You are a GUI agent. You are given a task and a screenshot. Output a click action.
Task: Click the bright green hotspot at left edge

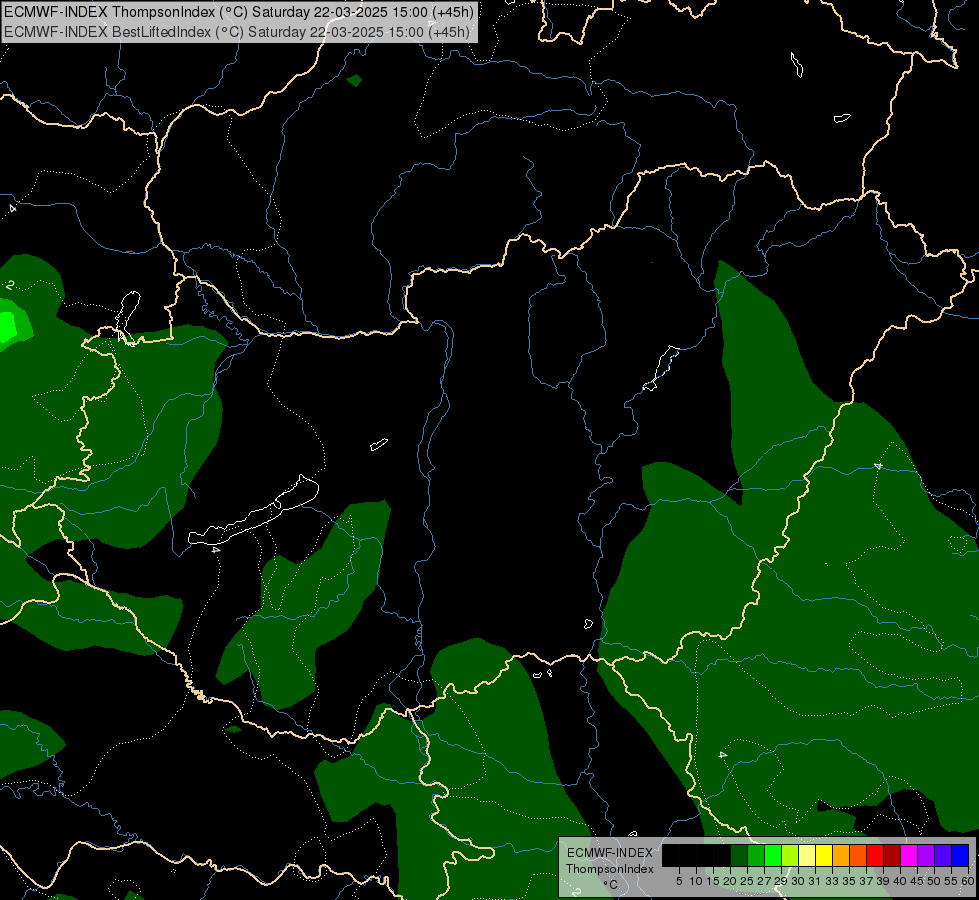pyautogui.click(x=7, y=325)
